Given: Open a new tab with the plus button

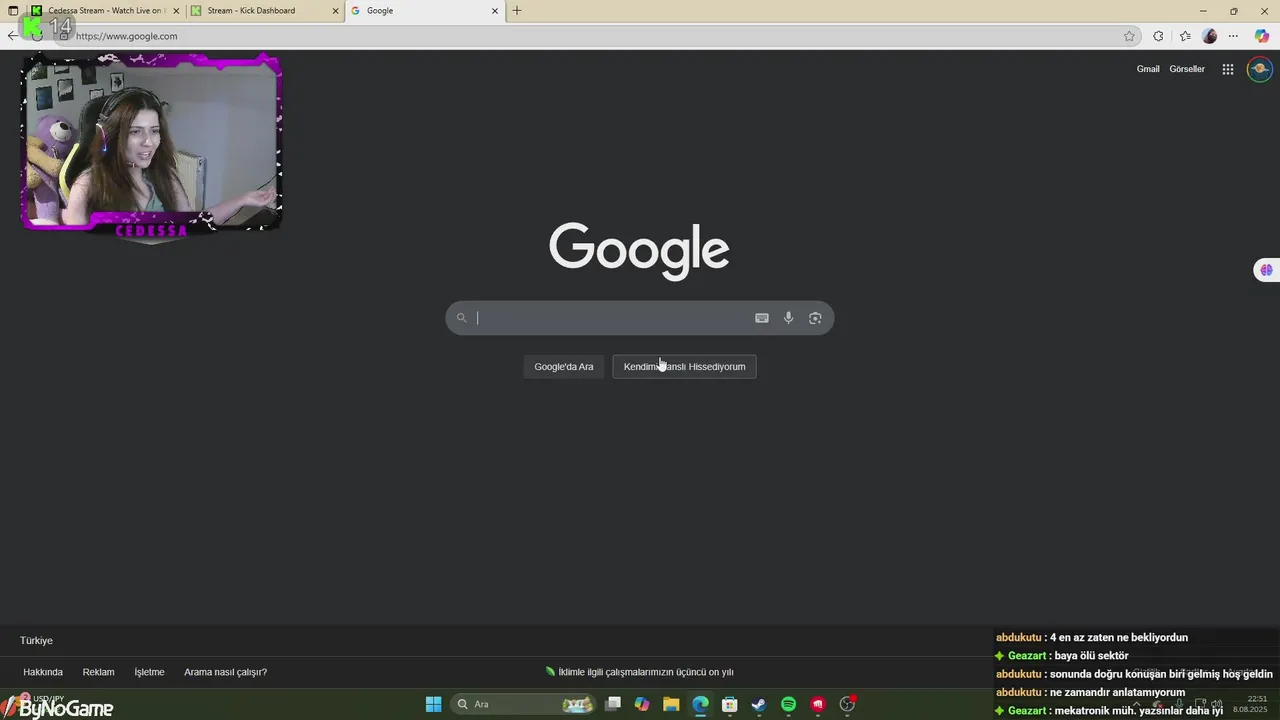Looking at the screenshot, I should [x=517, y=11].
